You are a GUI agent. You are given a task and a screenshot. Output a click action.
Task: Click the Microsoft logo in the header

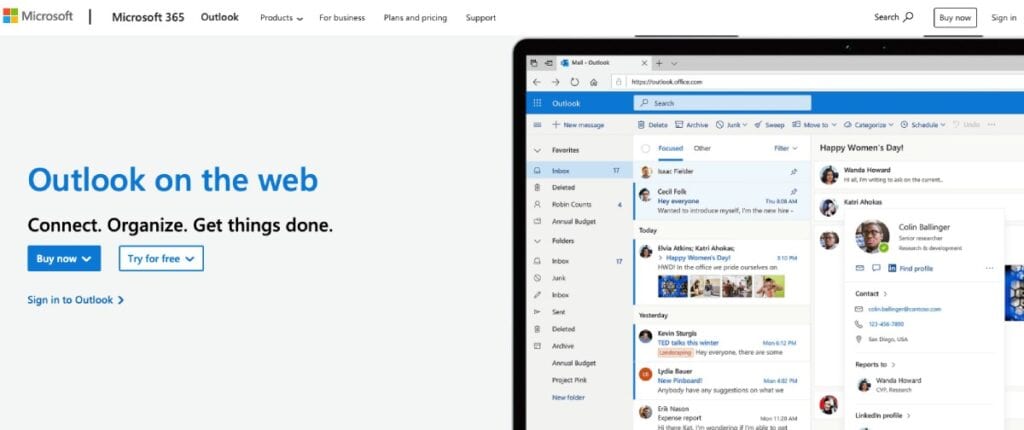(37, 16)
